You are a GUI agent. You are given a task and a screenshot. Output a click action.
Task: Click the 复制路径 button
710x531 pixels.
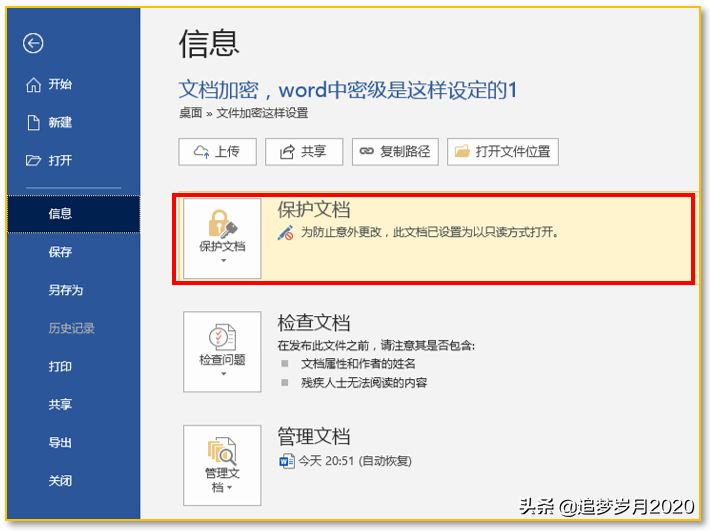coord(395,152)
